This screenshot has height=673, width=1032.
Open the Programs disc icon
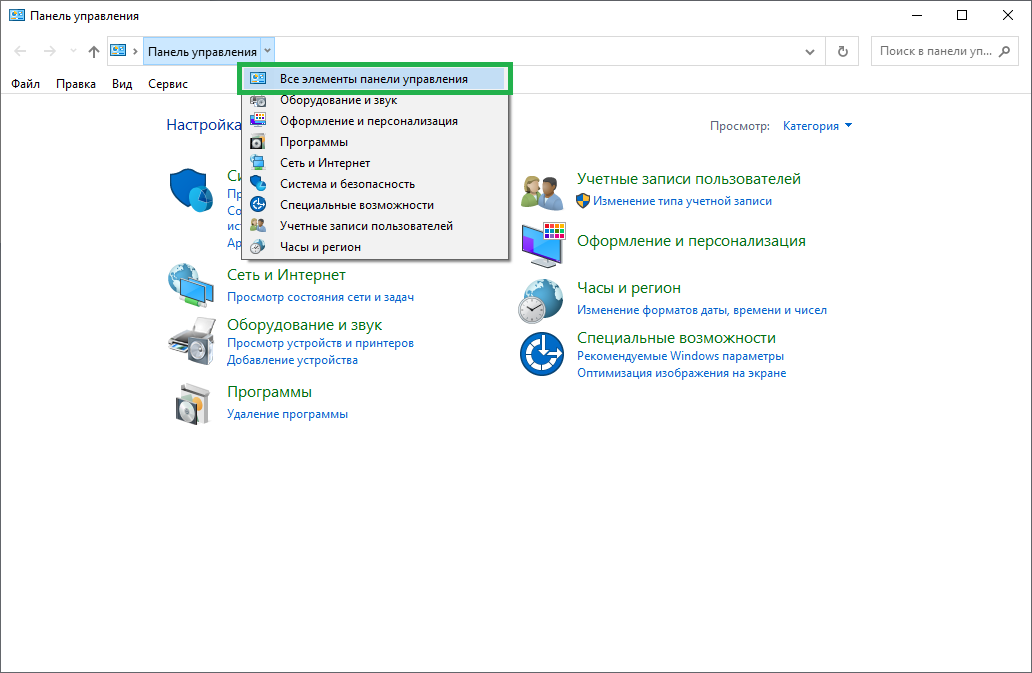[x=192, y=403]
